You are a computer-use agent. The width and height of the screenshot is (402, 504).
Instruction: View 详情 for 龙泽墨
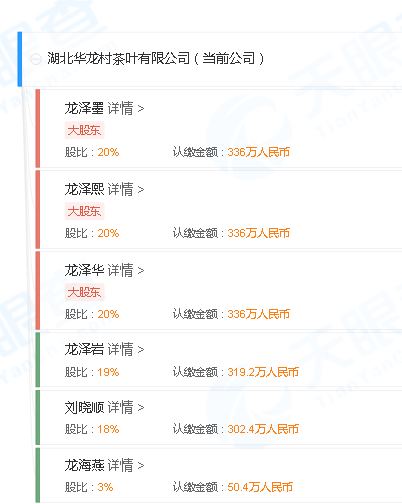click(126, 108)
